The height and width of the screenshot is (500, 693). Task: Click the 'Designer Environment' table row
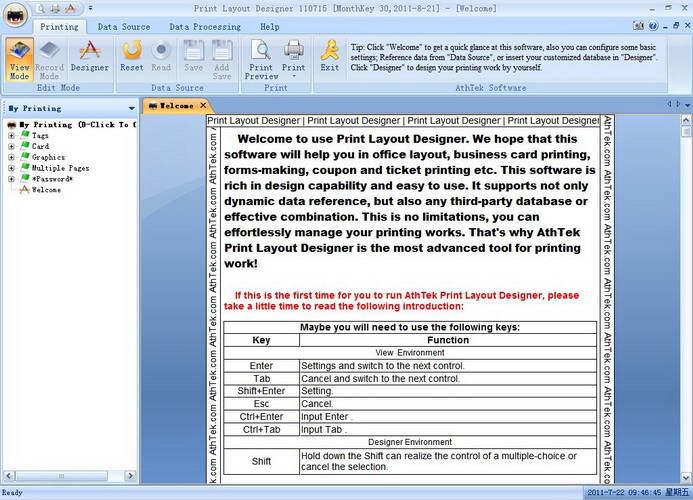tap(410, 442)
